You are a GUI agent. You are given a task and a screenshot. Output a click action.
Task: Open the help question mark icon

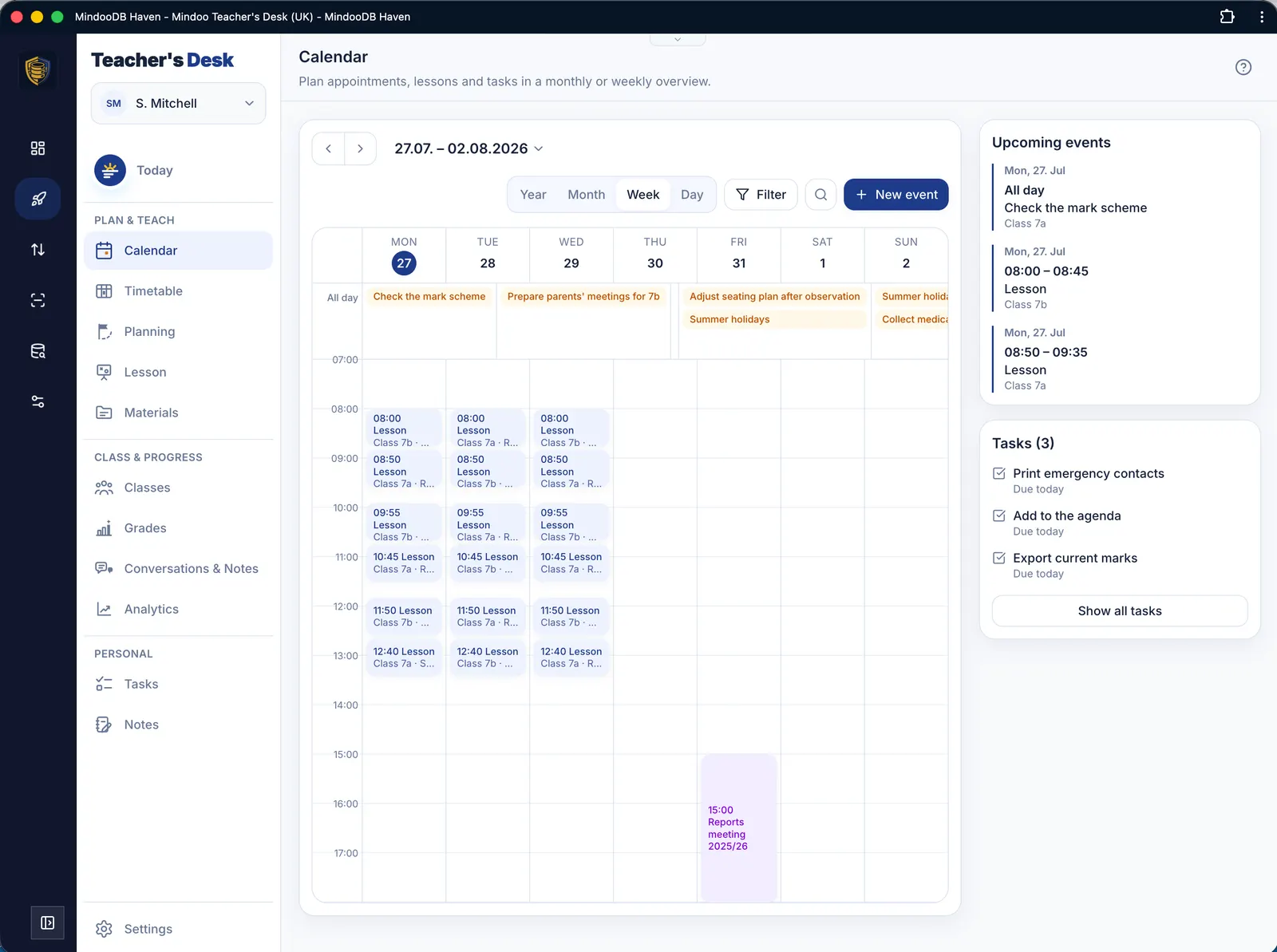pyautogui.click(x=1243, y=67)
